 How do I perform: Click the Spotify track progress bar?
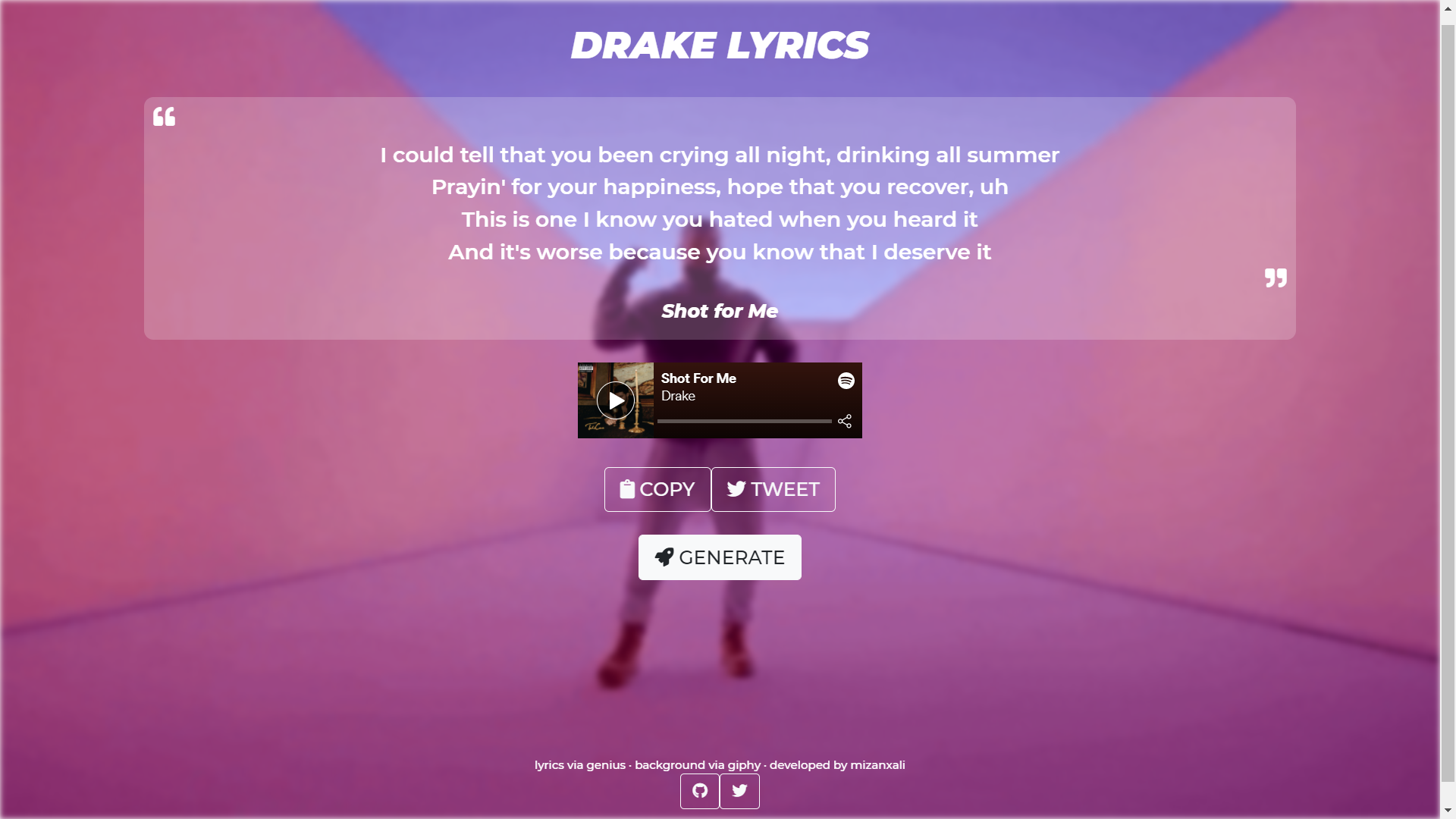[745, 421]
